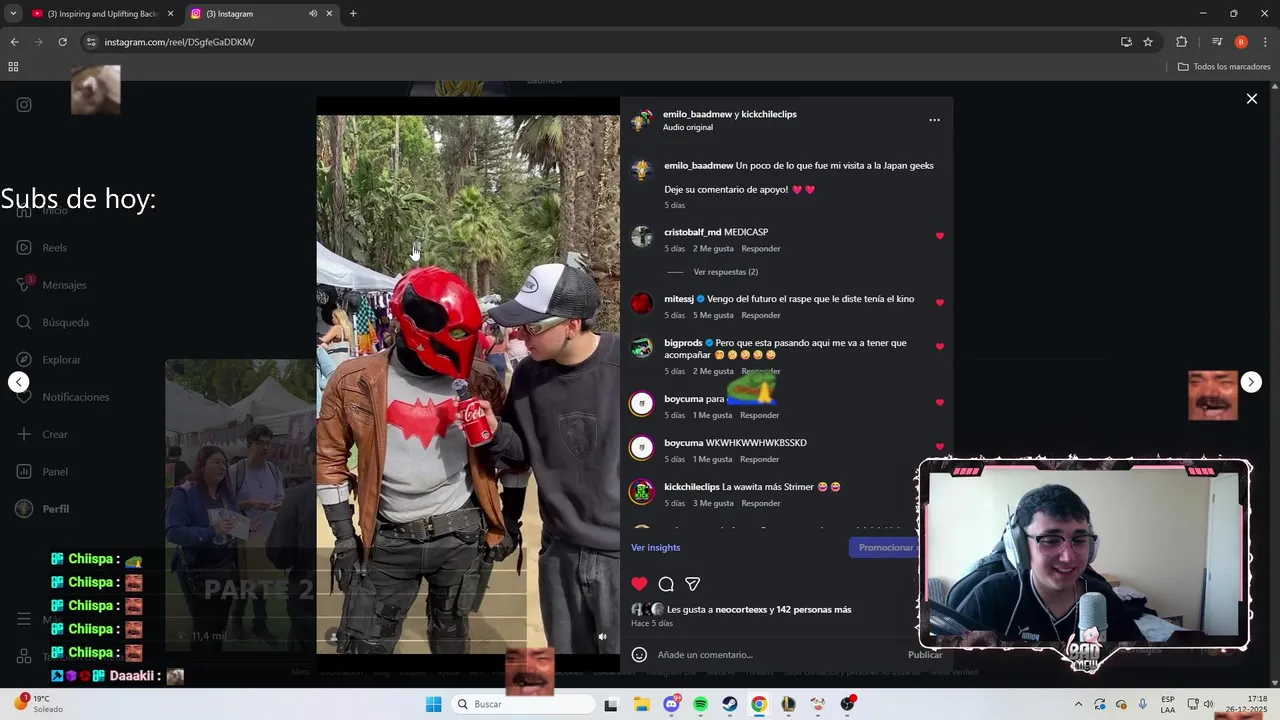This screenshot has height=720, width=1280.
Task: Close the reel viewer with the X
Action: click(x=1251, y=99)
